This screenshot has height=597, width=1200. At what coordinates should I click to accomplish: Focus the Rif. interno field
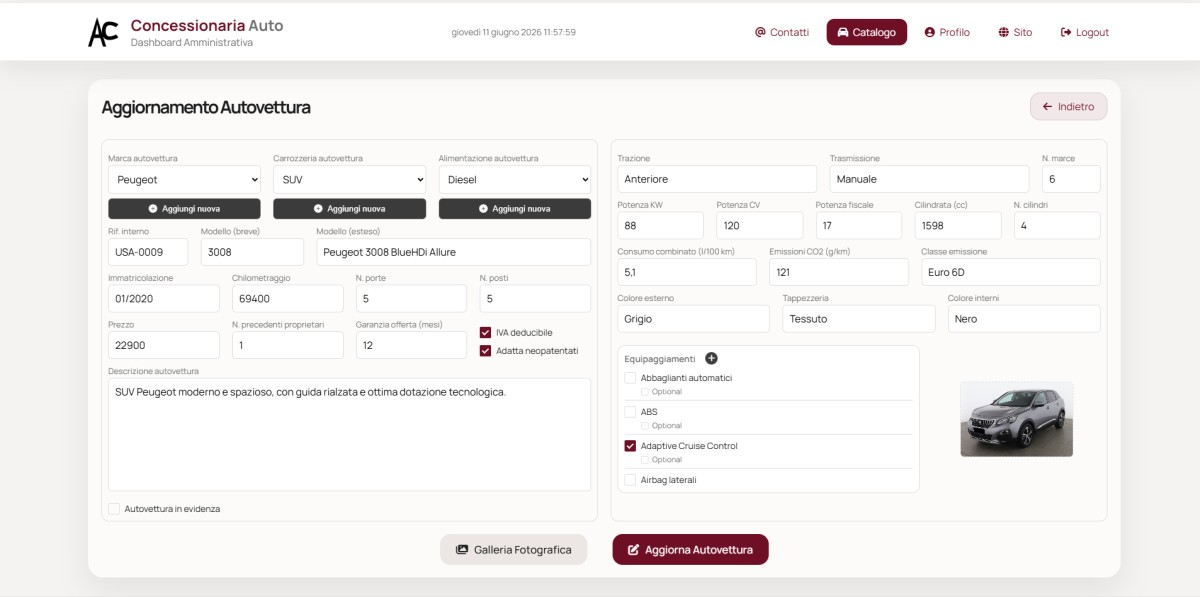pos(148,252)
